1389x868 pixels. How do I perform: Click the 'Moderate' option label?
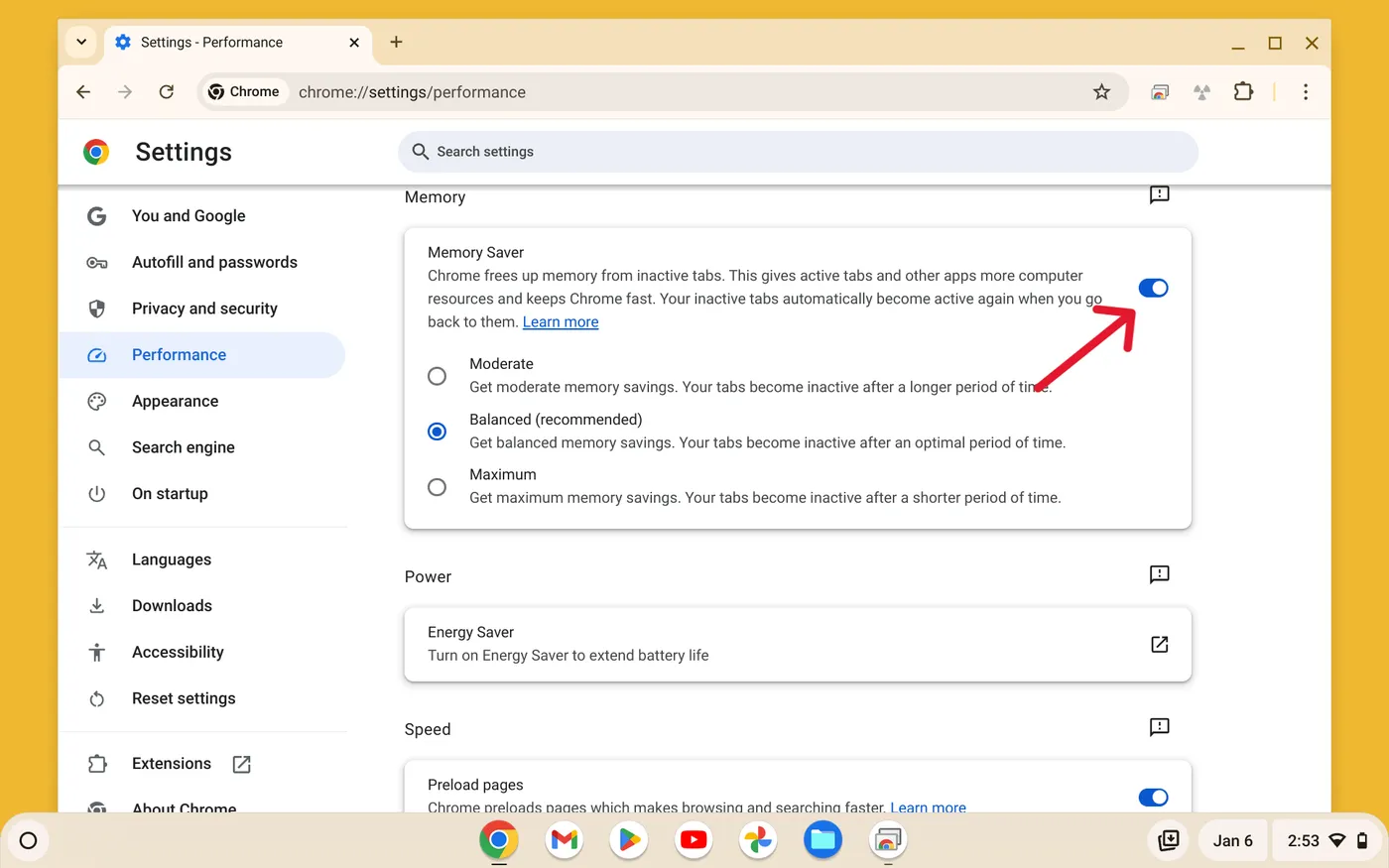[501, 364]
